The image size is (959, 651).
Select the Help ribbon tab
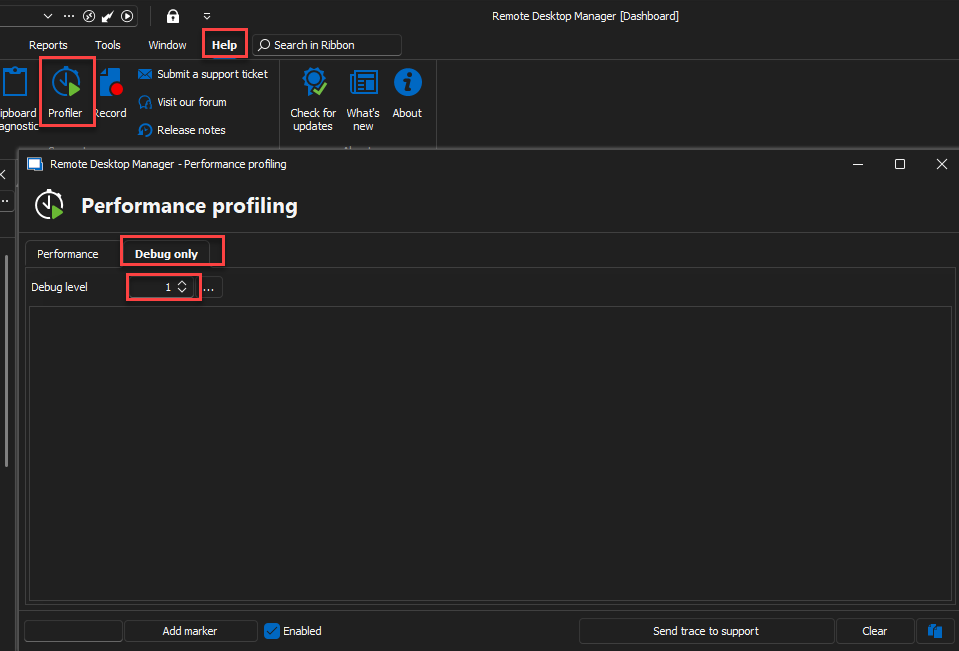(224, 45)
